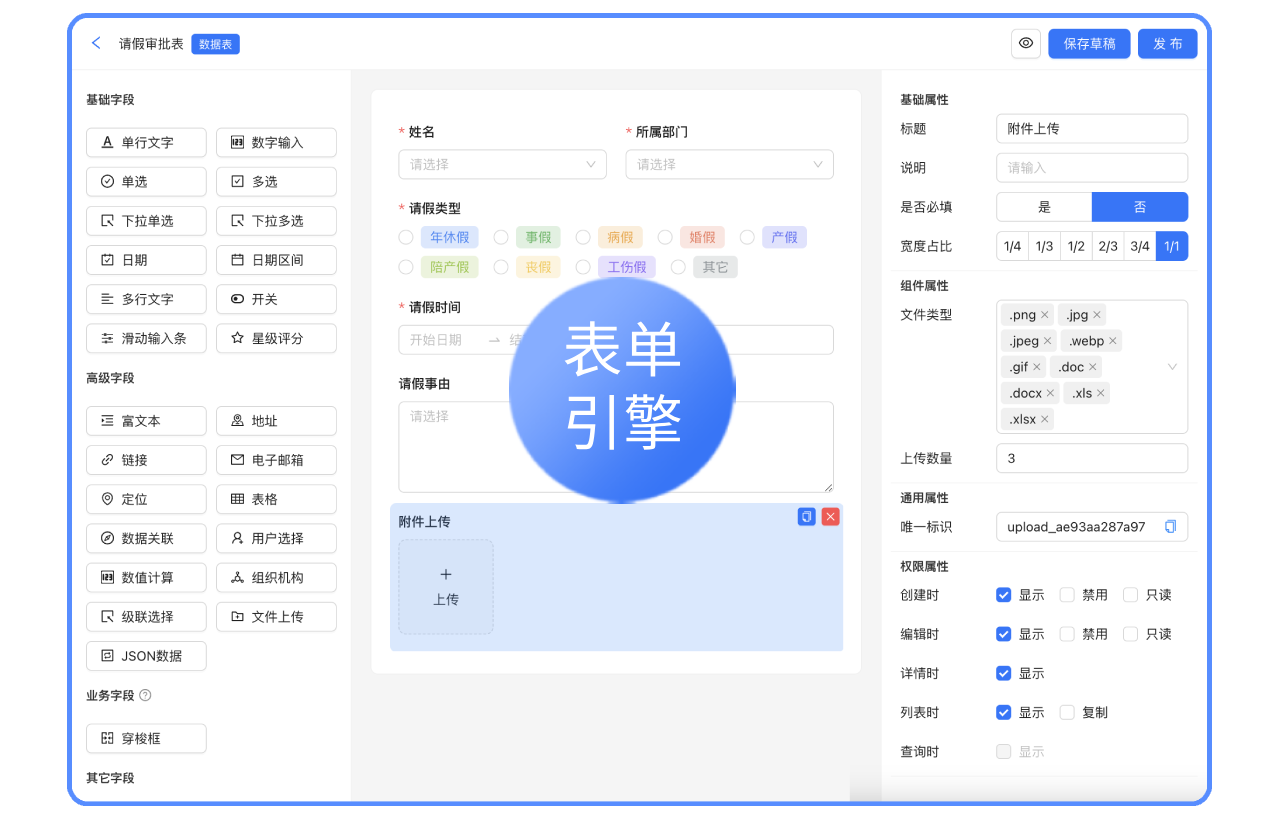Uncheck 显示 for 详情时
Screen dimensions: 1280x820
[x=1004, y=673]
